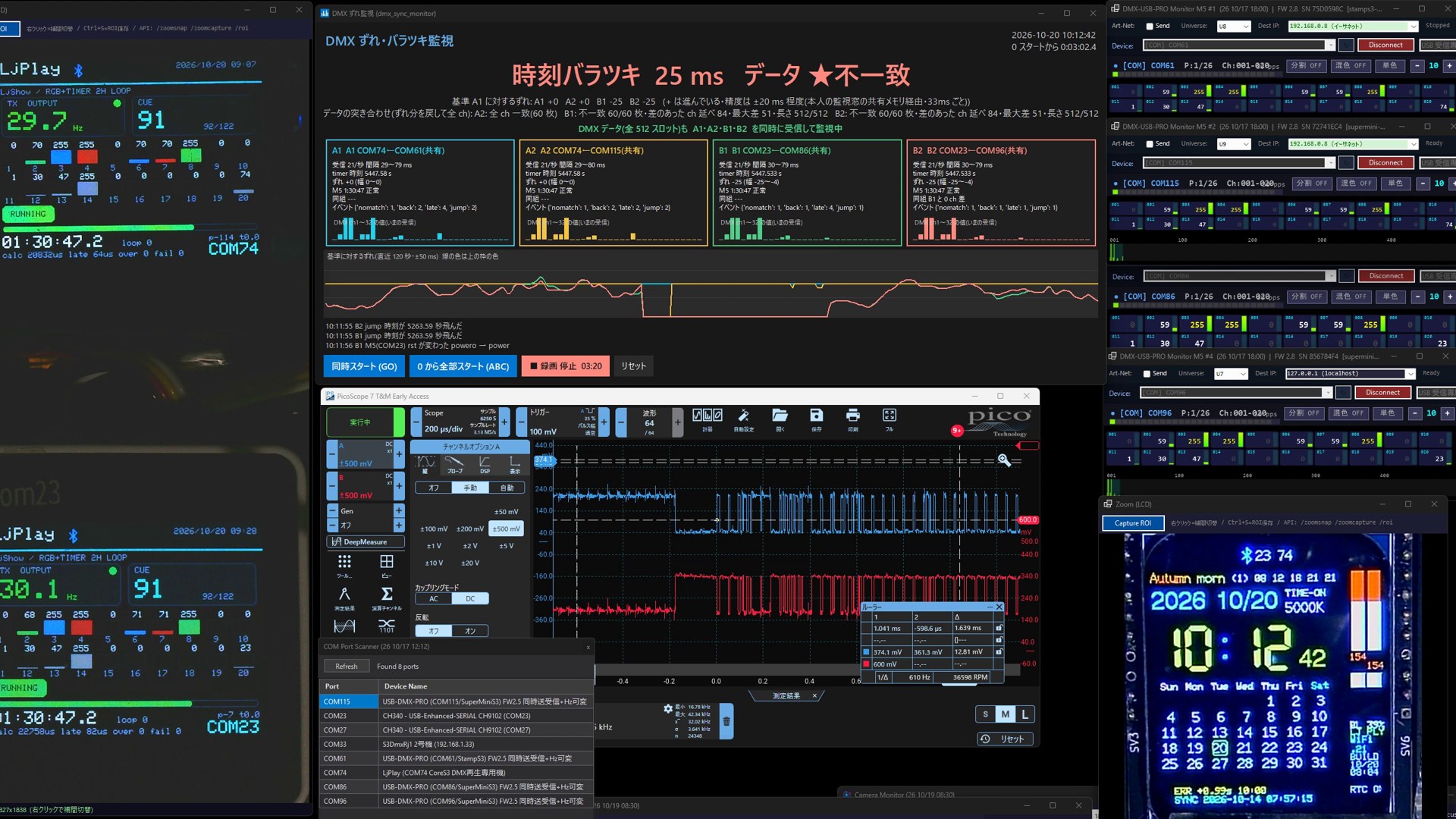Expand Dest IP 127.0.0.1 dropdown in Monitor #4

pyautogui.click(x=1410, y=374)
